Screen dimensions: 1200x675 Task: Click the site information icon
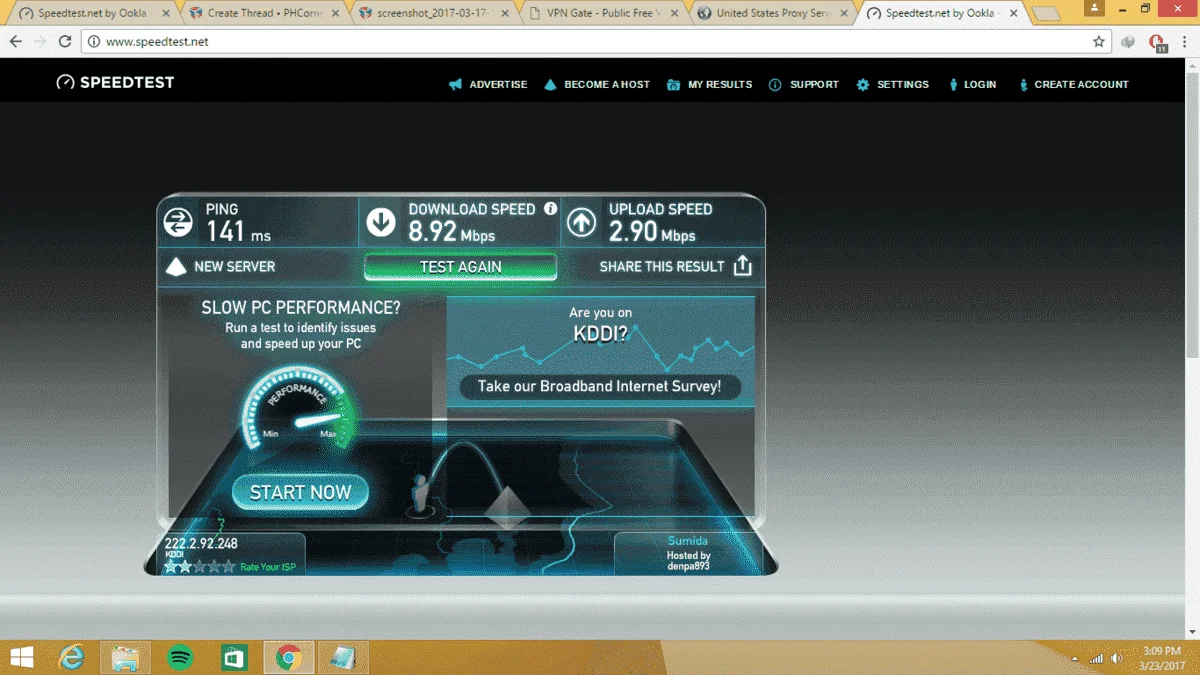(x=93, y=42)
